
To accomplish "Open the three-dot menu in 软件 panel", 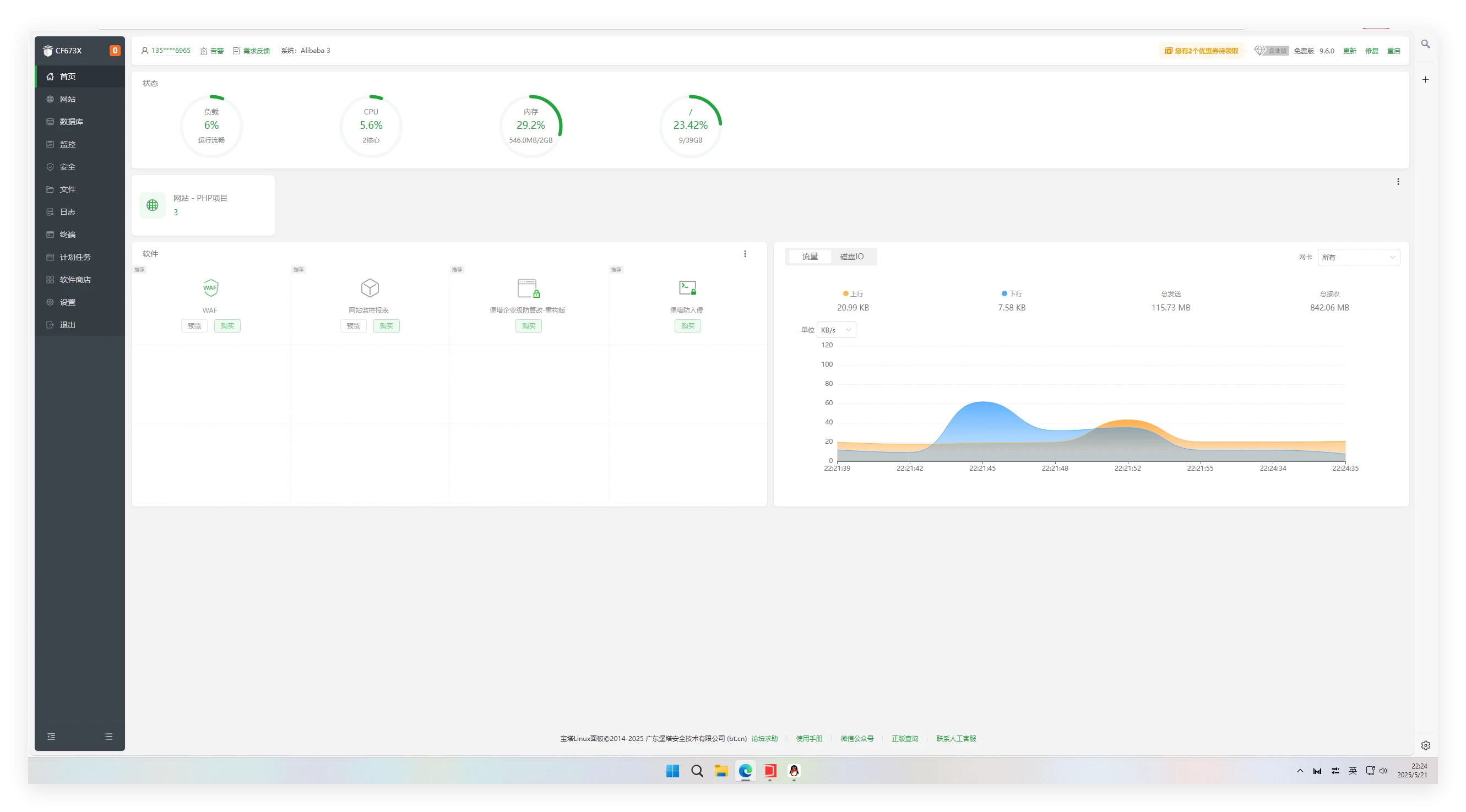I will pyautogui.click(x=745, y=254).
